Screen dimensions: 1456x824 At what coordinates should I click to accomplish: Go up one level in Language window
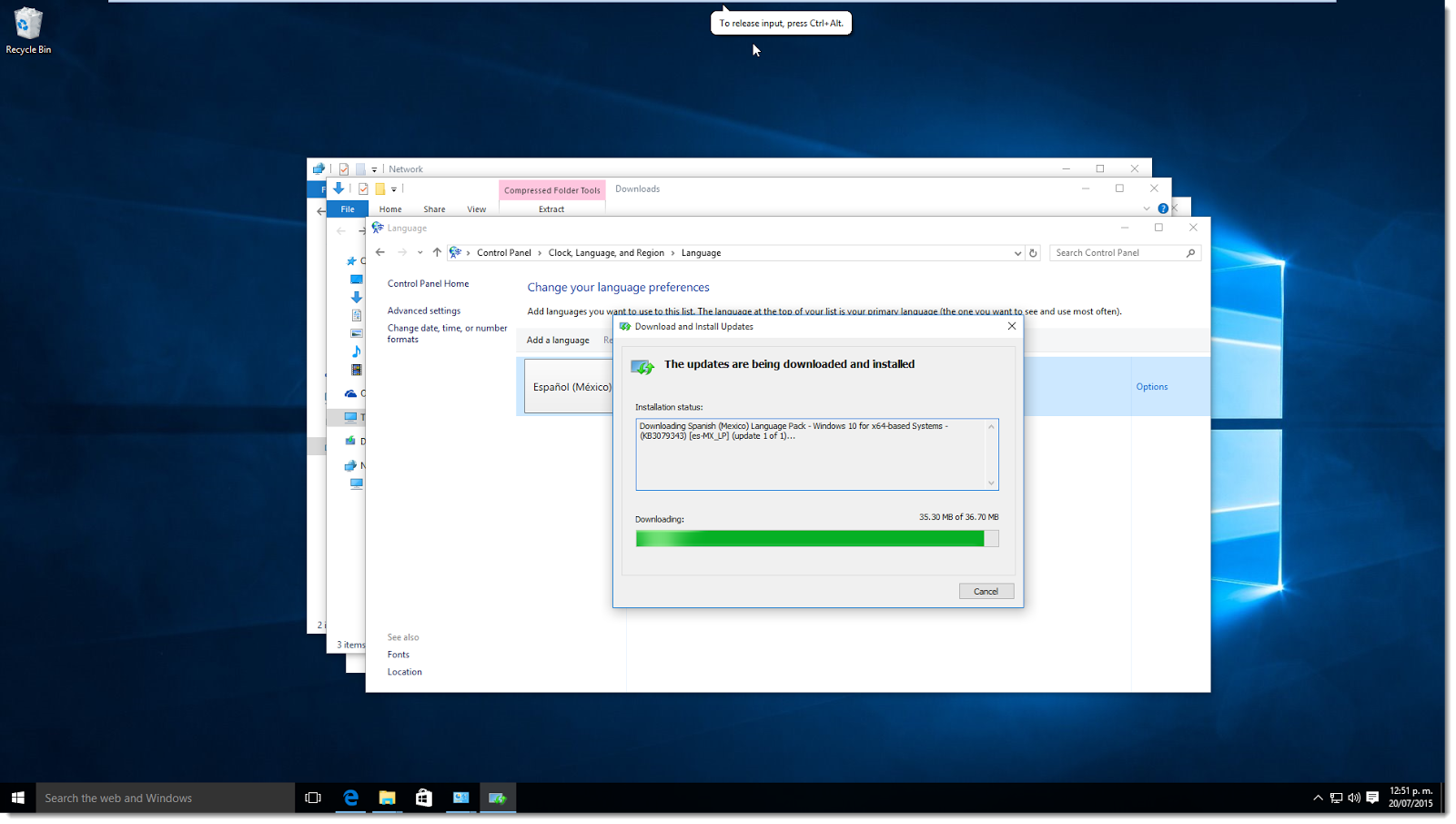(437, 252)
